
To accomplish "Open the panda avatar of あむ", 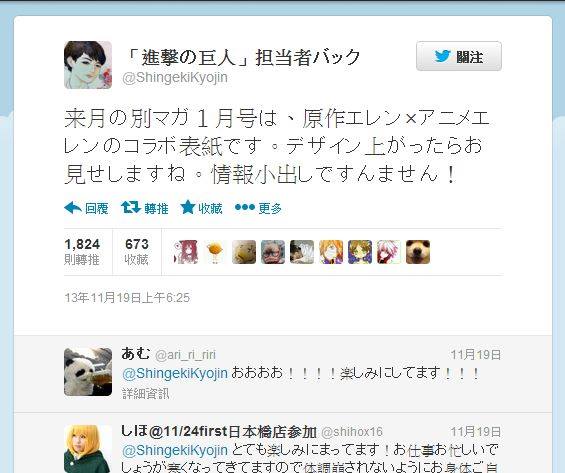I will pyautogui.click(x=88, y=372).
